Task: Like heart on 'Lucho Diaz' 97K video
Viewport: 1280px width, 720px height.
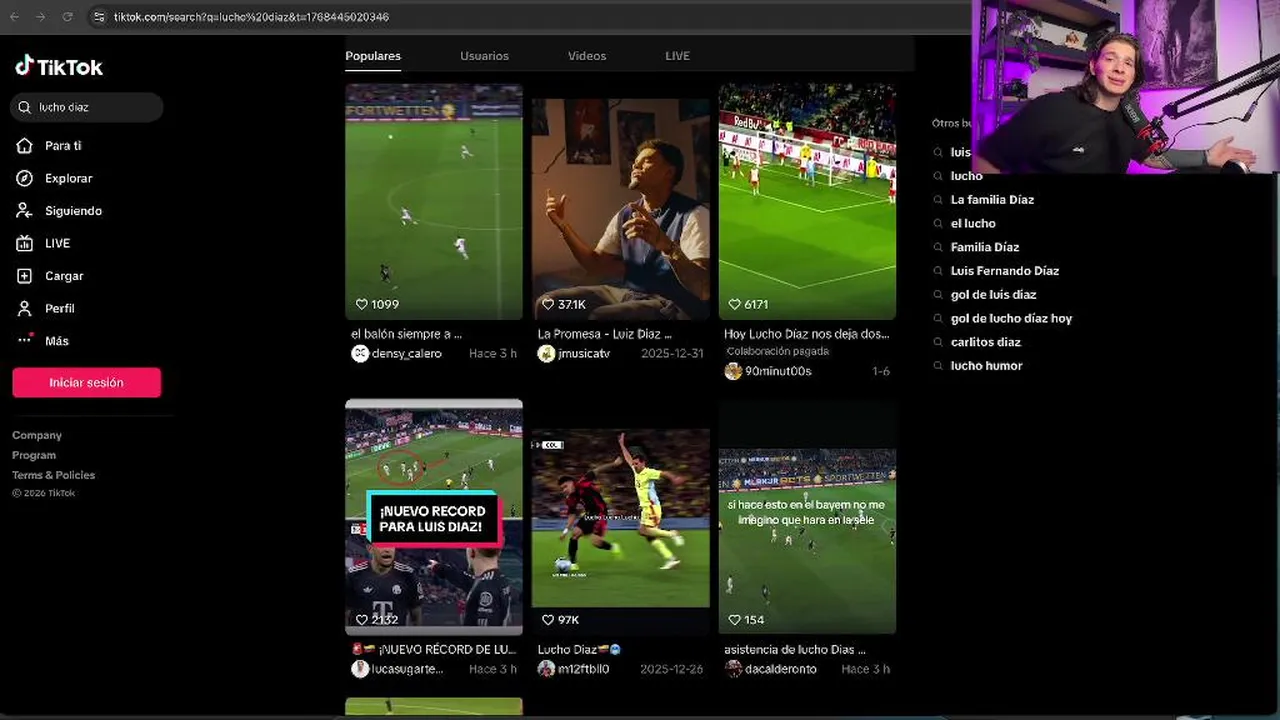Action: tap(548, 620)
